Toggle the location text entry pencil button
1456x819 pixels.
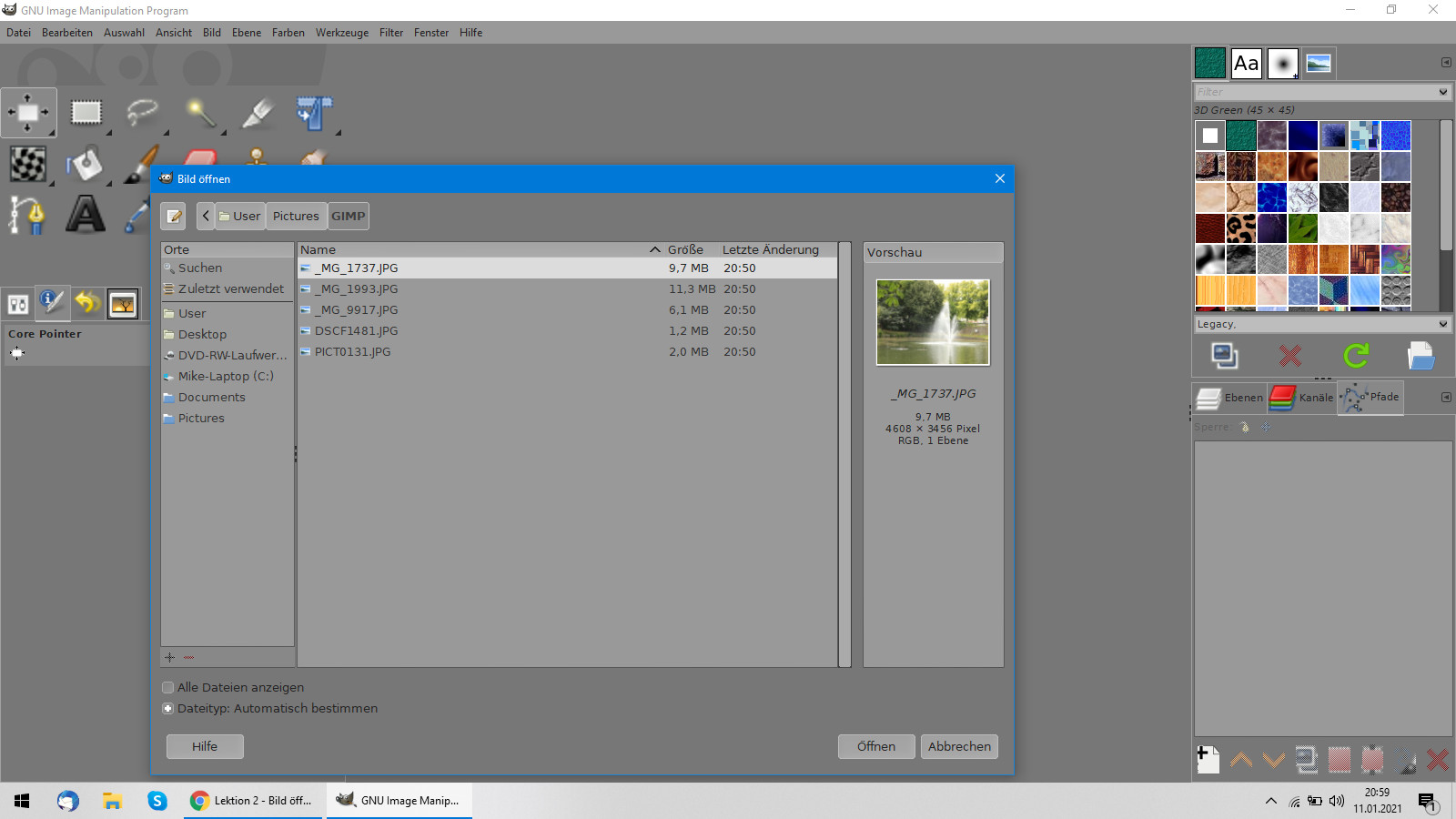(174, 217)
